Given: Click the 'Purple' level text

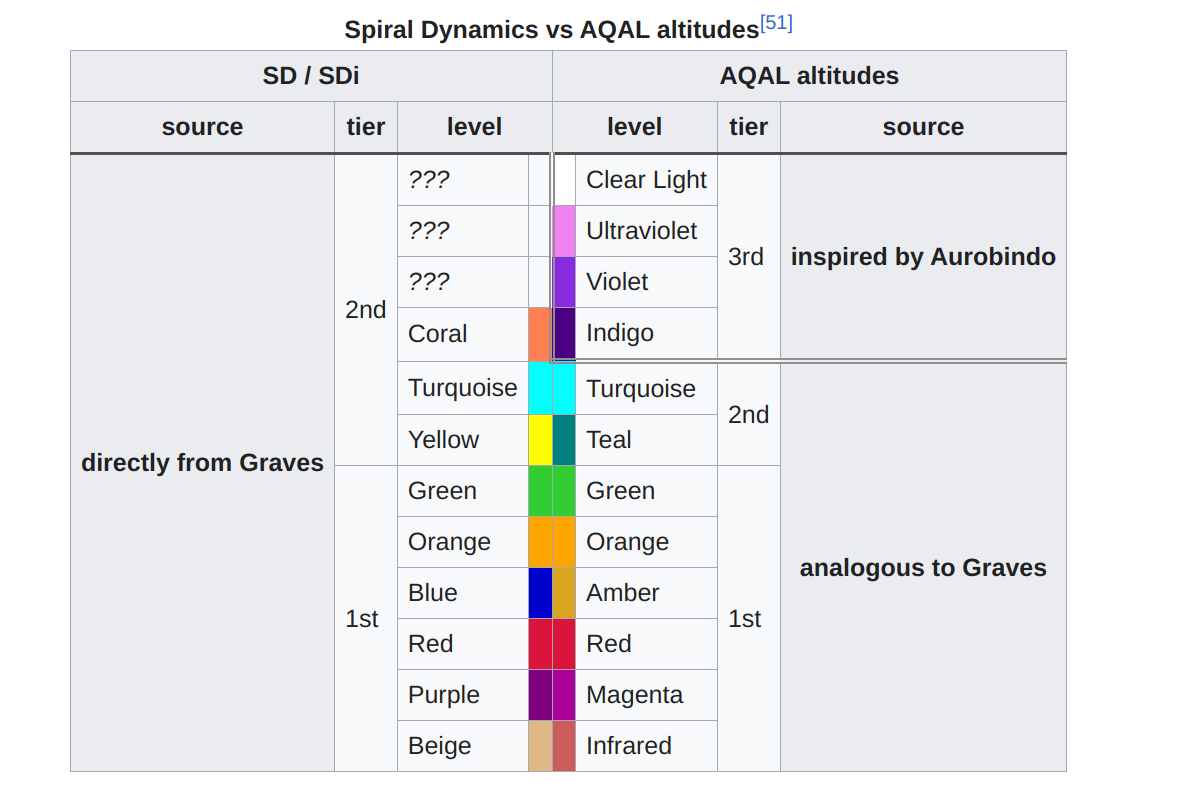Looking at the screenshot, I should pos(444,695).
